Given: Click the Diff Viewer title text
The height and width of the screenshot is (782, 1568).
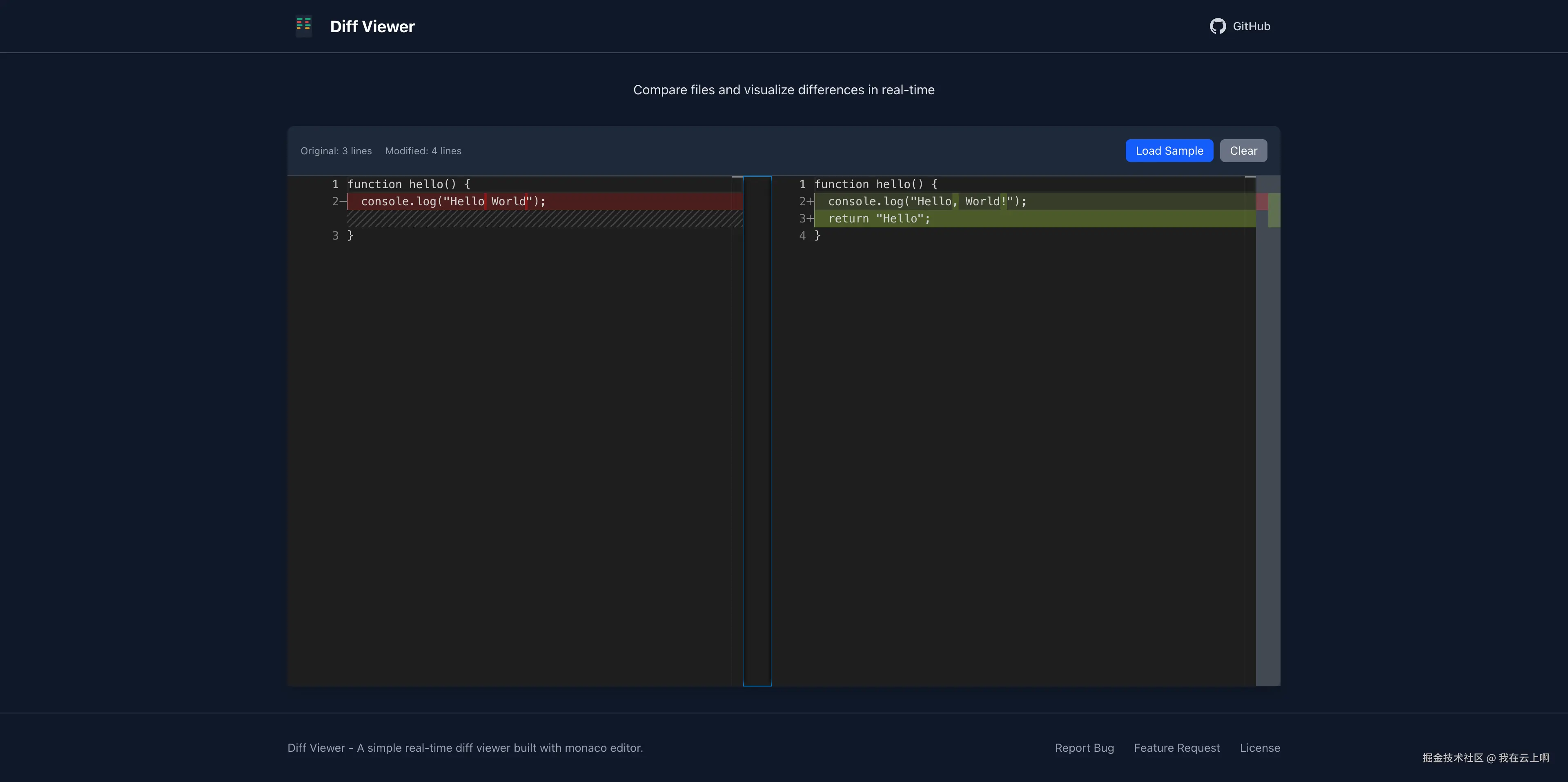Looking at the screenshot, I should tap(372, 26).
